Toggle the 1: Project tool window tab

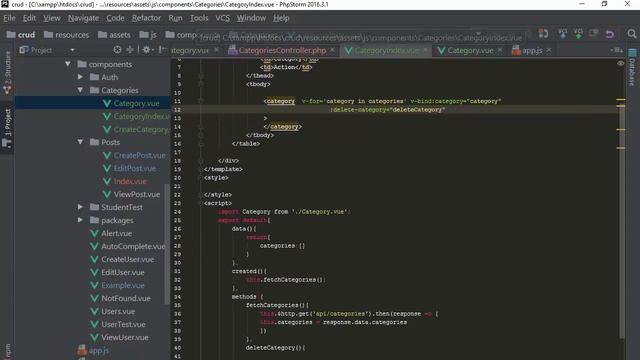tap(7, 127)
